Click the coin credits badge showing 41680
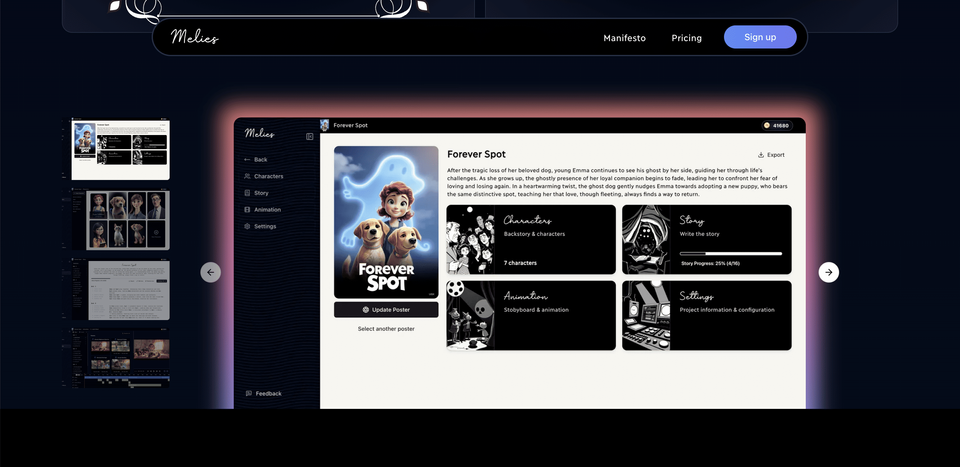This screenshot has height=467, width=960. [776, 126]
